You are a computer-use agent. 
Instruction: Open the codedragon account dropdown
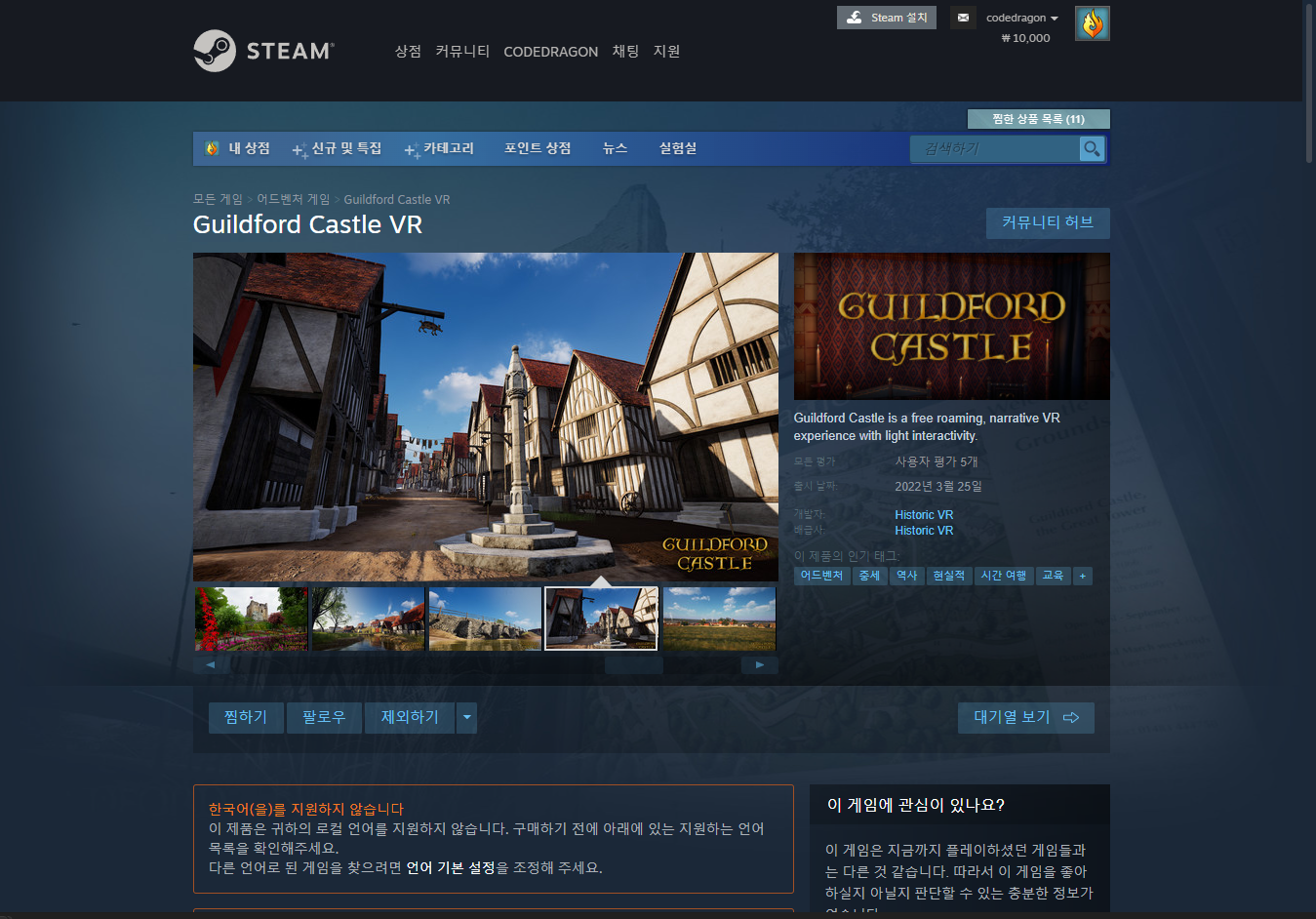coord(1021,18)
